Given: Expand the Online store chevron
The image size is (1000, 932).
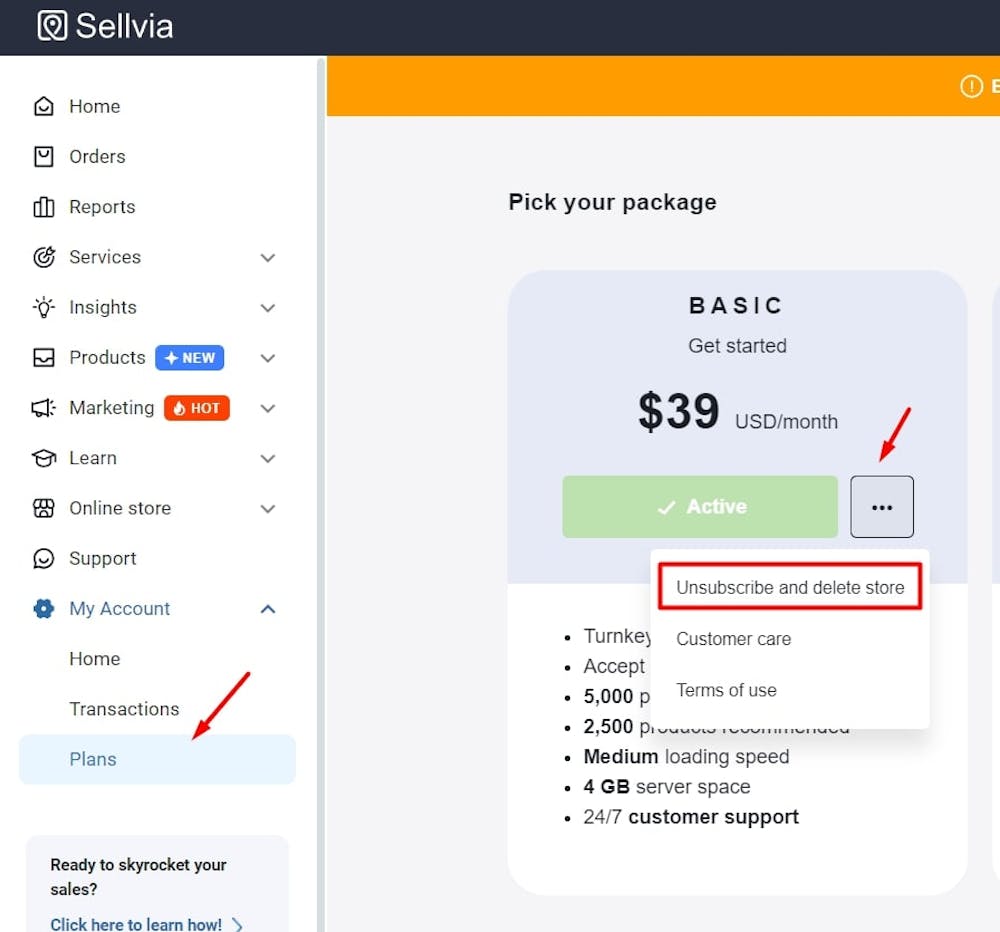Looking at the screenshot, I should [x=268, y=508].
